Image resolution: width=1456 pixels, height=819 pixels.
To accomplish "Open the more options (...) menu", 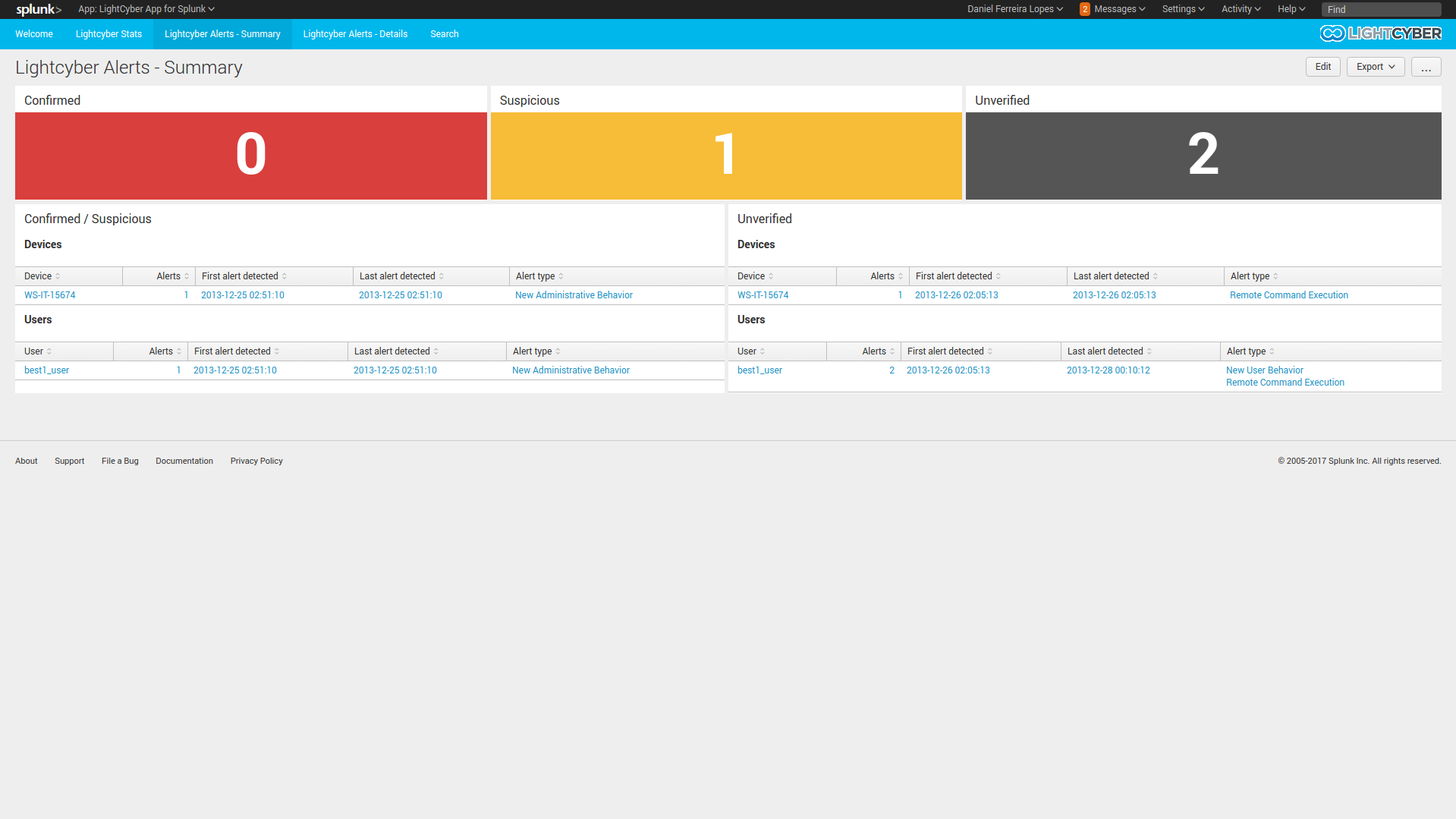I will tap(1426, 67).
